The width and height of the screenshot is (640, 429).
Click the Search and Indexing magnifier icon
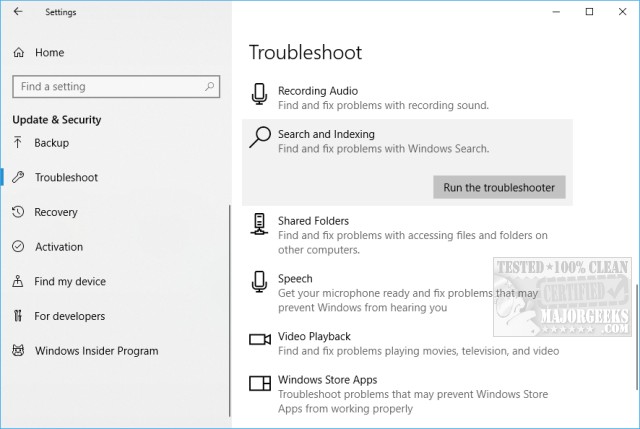260,138
